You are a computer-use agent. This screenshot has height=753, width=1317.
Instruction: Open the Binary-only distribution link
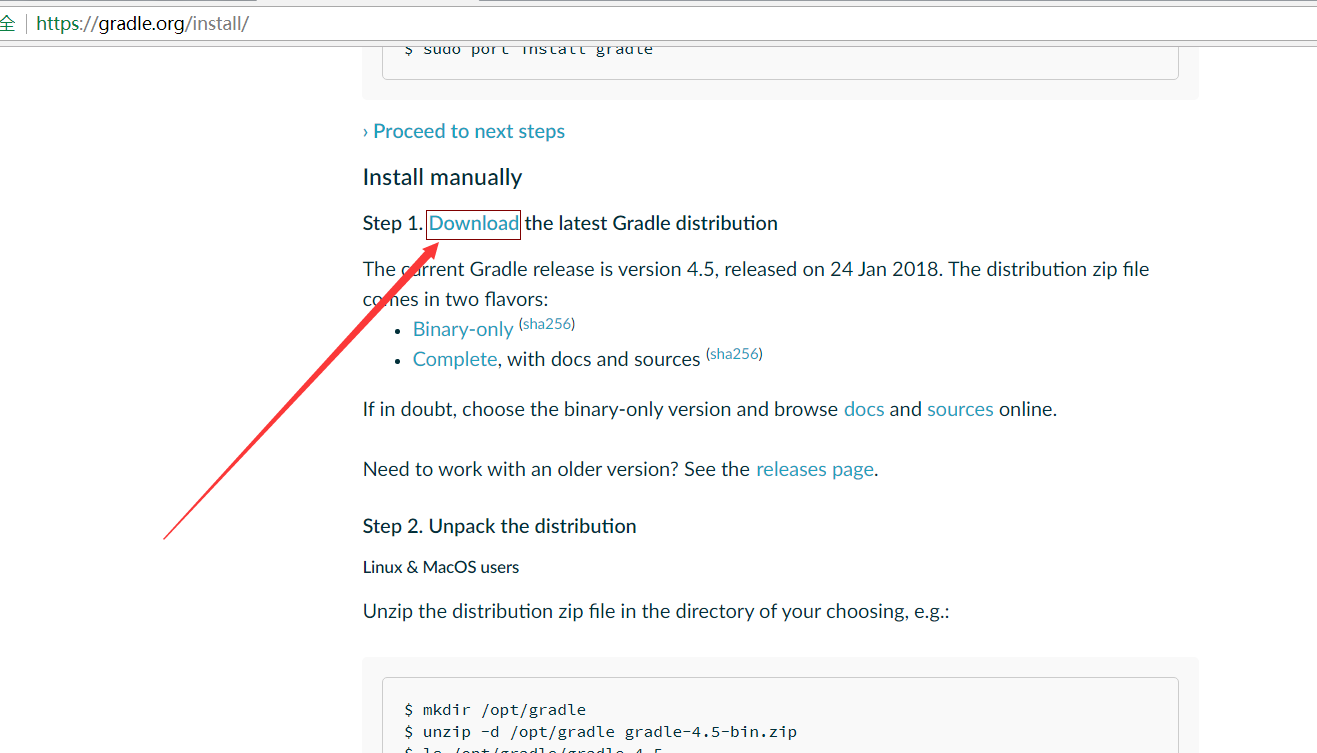coord(463,329)
